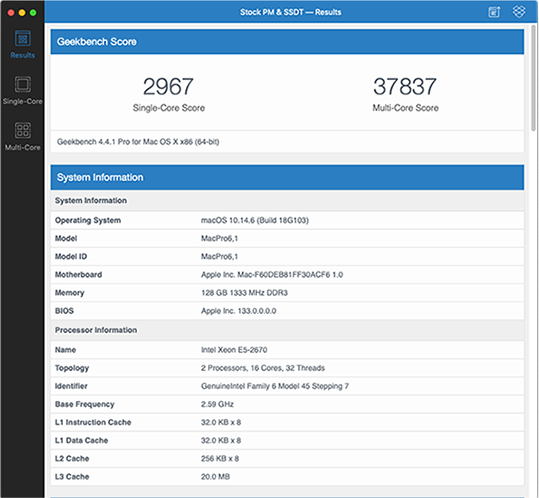The width and height of the screenshot is (539, 498).
Task: Click the L1 Instruction Cache label
Action: 93,422
